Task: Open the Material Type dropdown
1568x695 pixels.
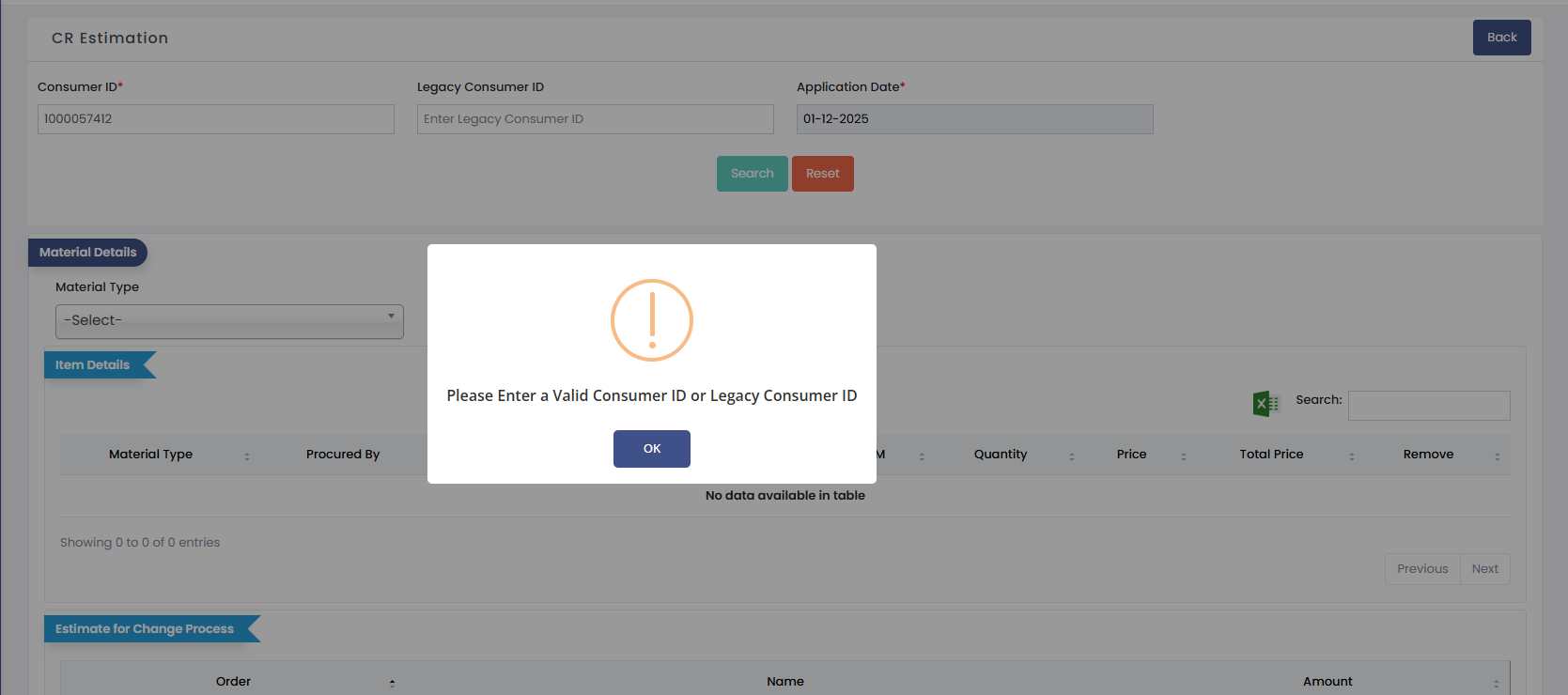Action: coord(229,321)
